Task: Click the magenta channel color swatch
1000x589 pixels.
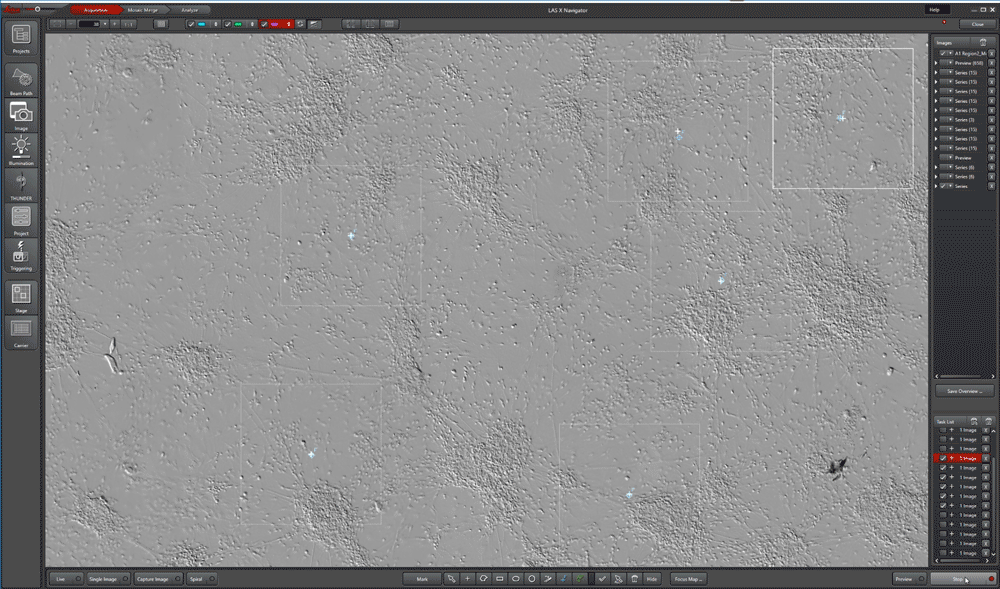Action: pyautogui.click(x=275, y=24)
